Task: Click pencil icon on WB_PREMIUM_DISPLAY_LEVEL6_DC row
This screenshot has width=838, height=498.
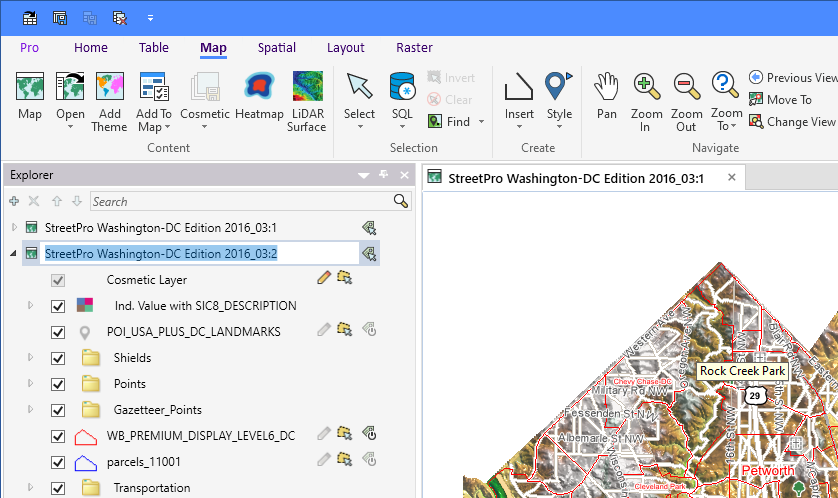Action: pyautogui.click(x=324, y=433)
